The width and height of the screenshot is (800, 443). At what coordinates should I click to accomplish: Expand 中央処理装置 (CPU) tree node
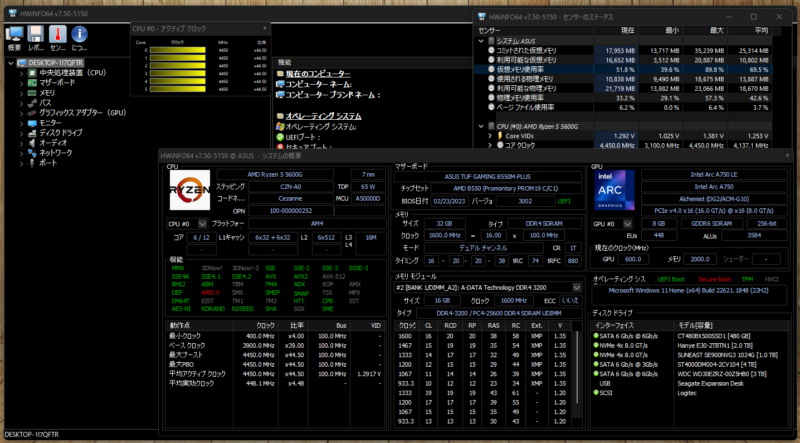click(x=21, y=73)
